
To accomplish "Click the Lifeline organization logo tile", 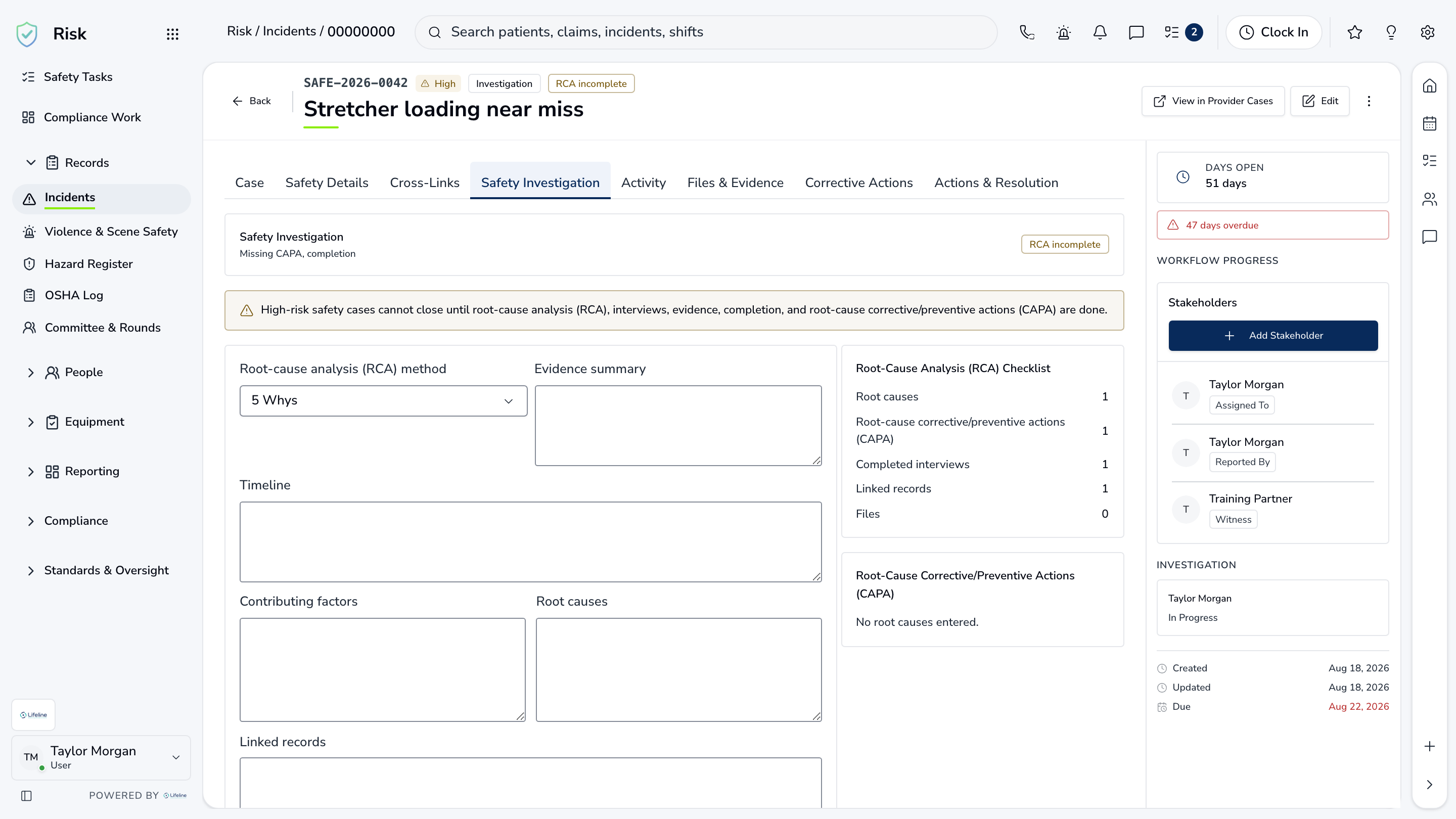I will [x=33, y=714].
